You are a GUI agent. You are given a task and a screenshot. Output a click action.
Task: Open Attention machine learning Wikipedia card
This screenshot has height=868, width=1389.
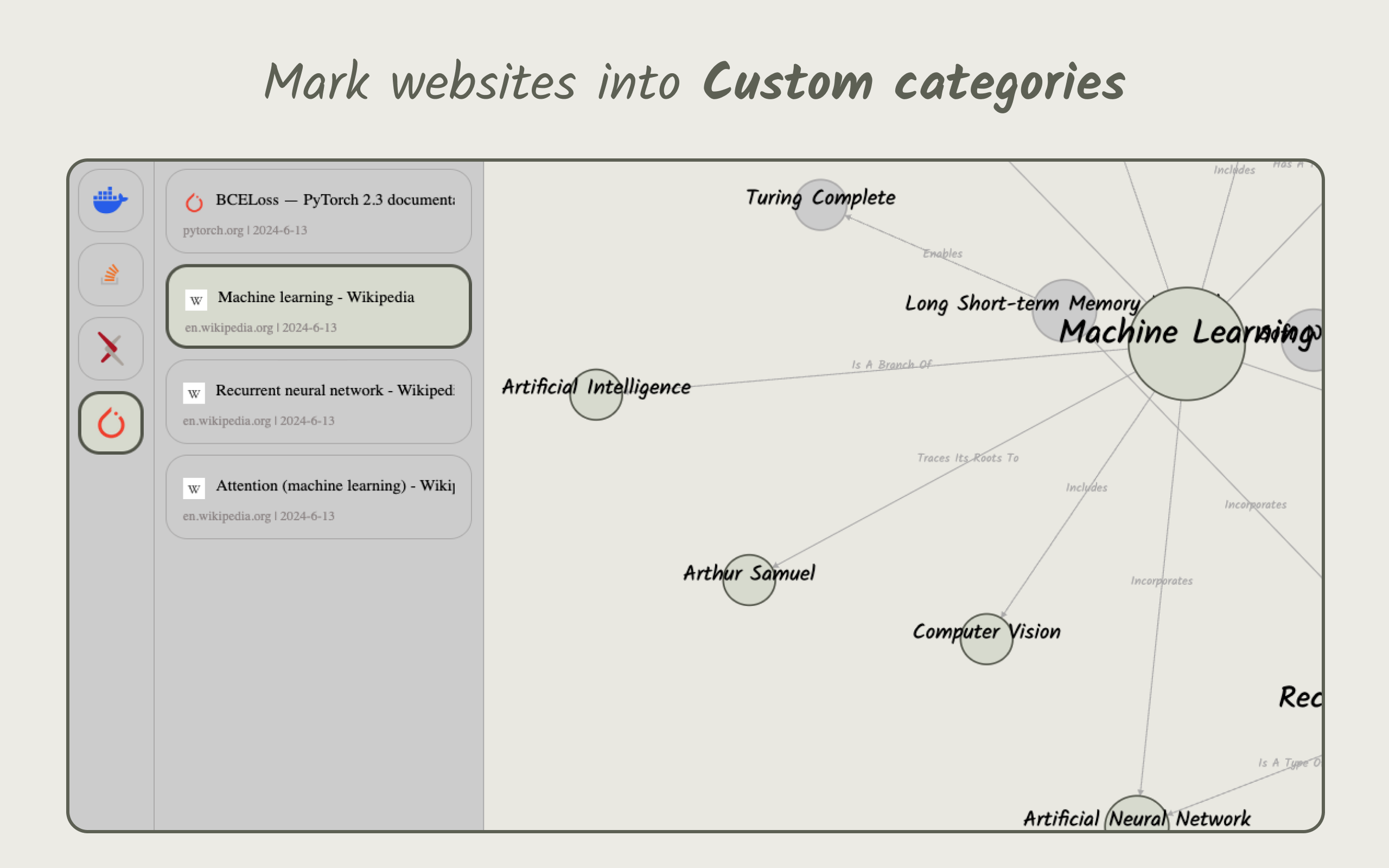[x=318, y=497]
